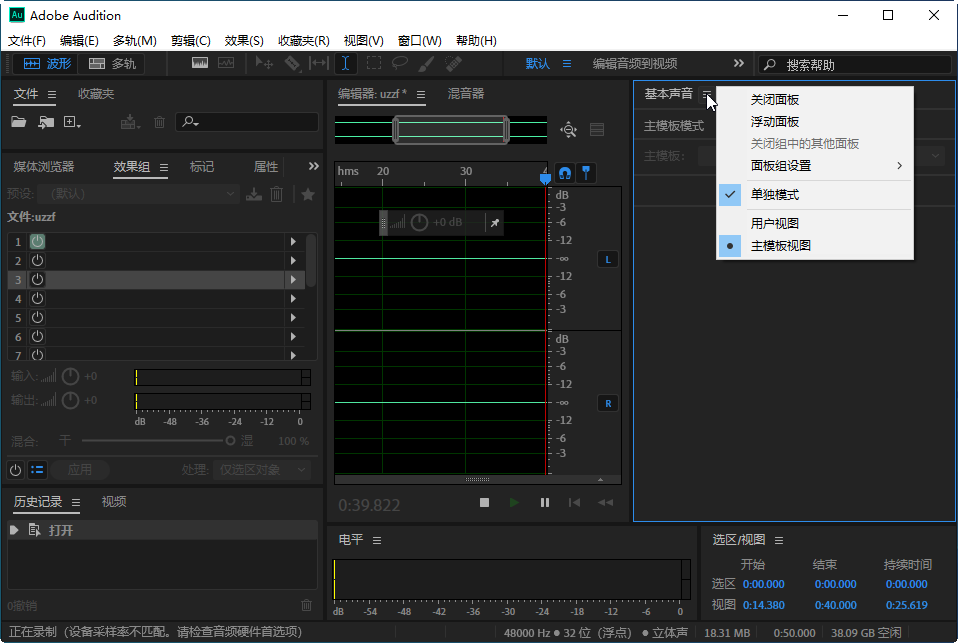Select the Move tool

click(264, 63)
